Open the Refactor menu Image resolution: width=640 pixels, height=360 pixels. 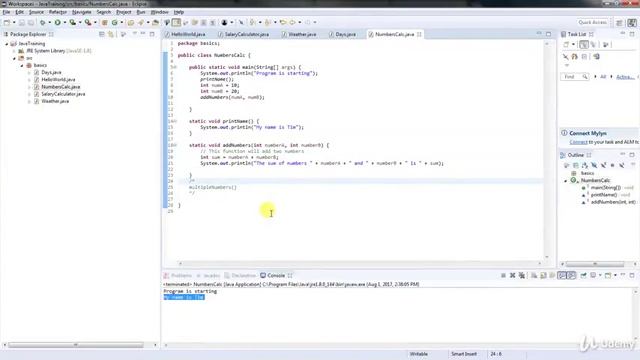58,12
